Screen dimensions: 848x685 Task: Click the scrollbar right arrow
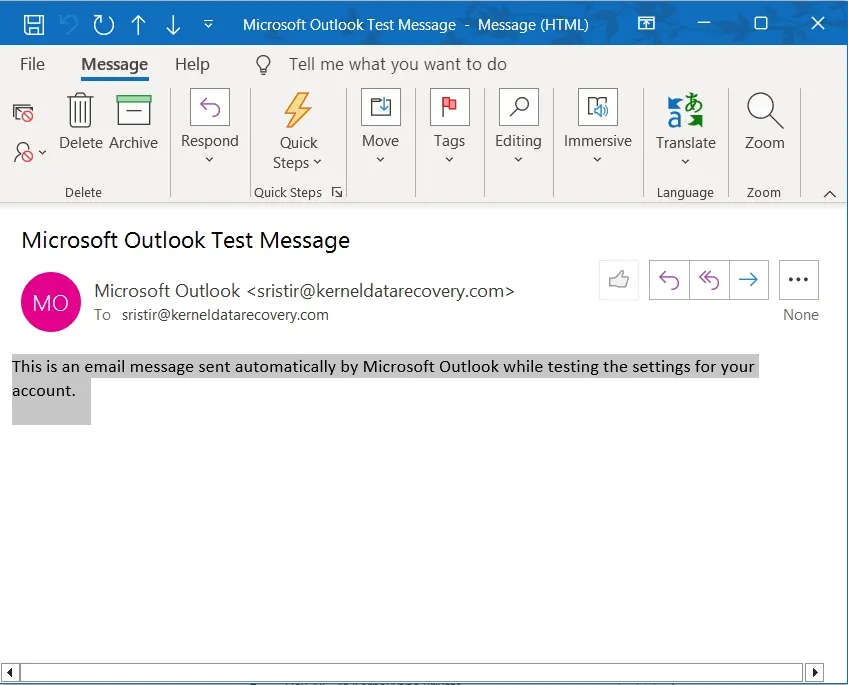tap(814, 673)
